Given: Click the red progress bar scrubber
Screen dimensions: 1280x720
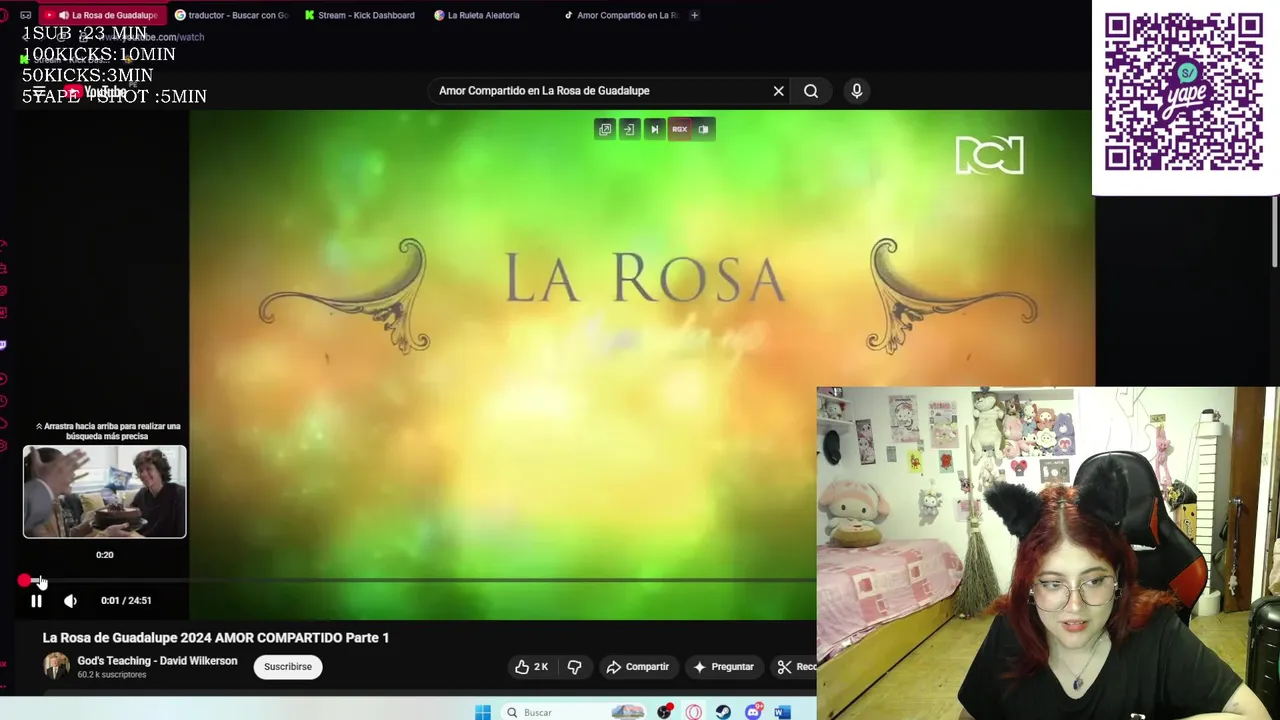Looking at the screenshot, I should 24,580.
